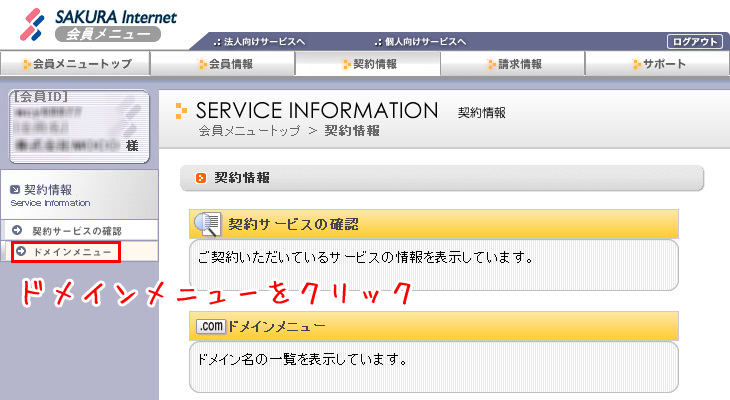Click the arrow icon beside 契約サービスの確認 in the sidebar
Screen dimensions: 730x400
[x=17, y=230]
